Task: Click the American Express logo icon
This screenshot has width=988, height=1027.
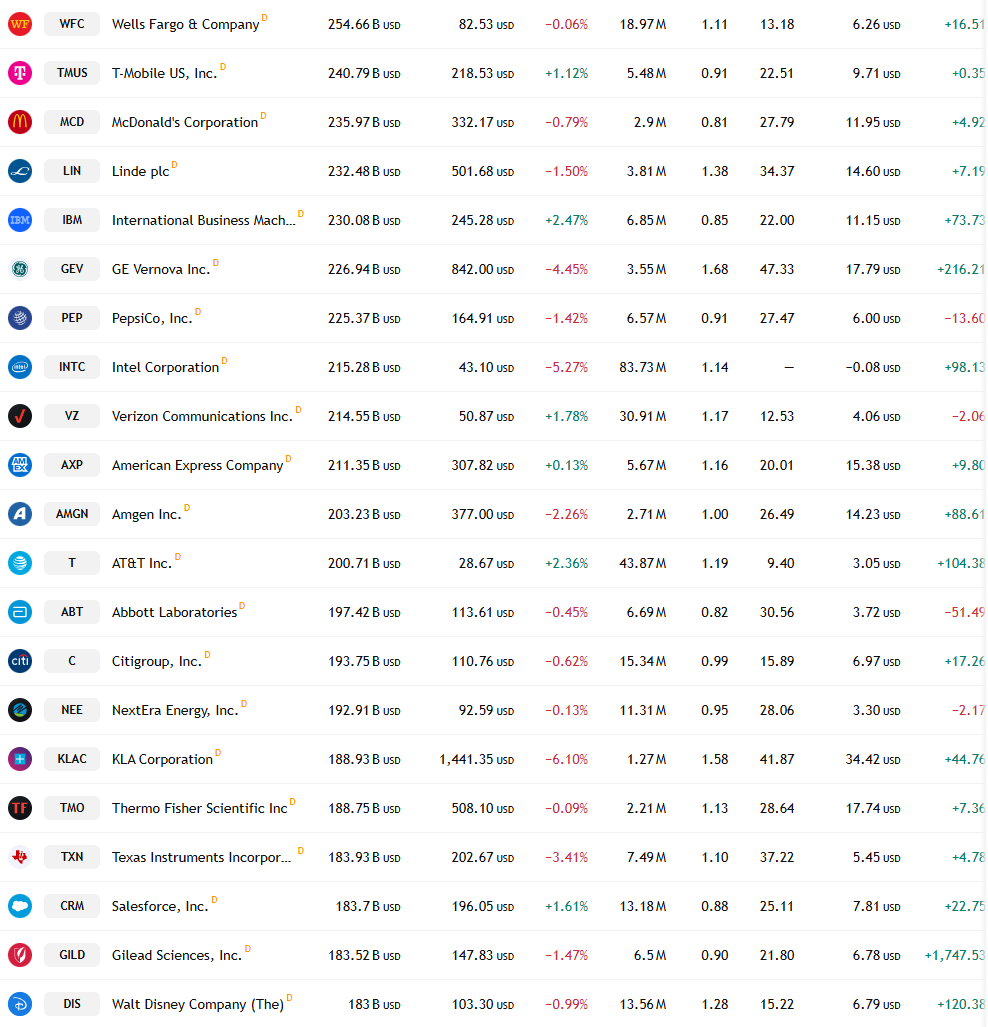Action: click(x=20, y=465)
